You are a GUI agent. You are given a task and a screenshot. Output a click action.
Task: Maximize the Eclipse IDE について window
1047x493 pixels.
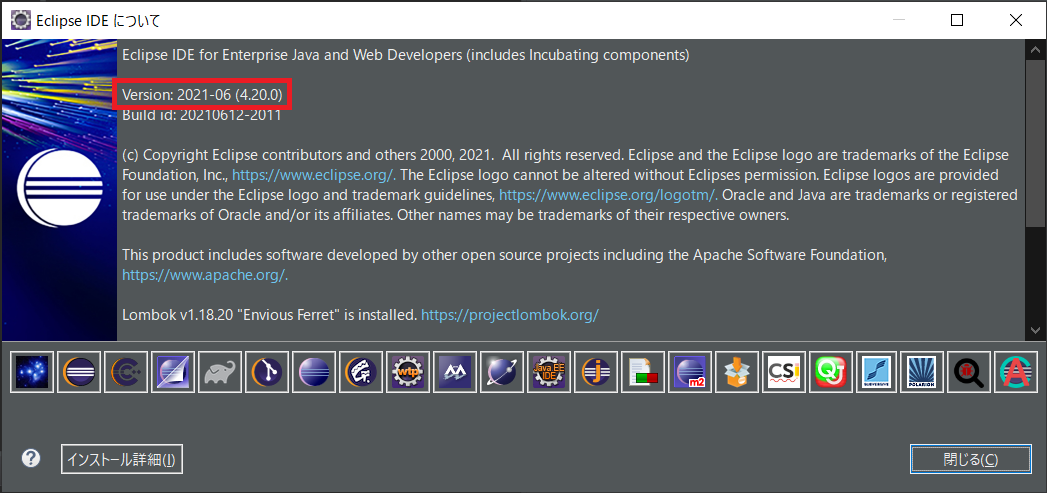pos(957,21)
